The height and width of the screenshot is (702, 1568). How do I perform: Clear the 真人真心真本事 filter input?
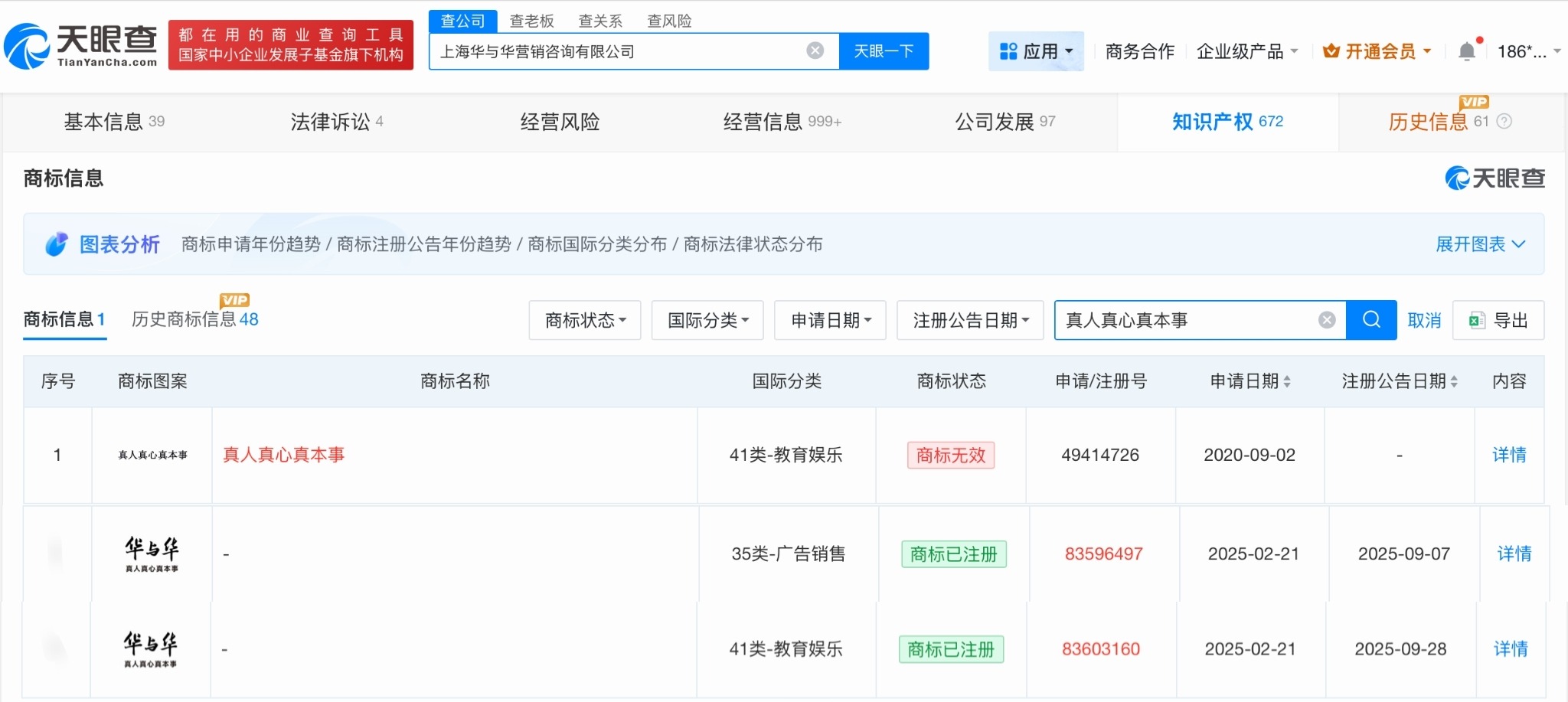click(x=1327, y=320)
